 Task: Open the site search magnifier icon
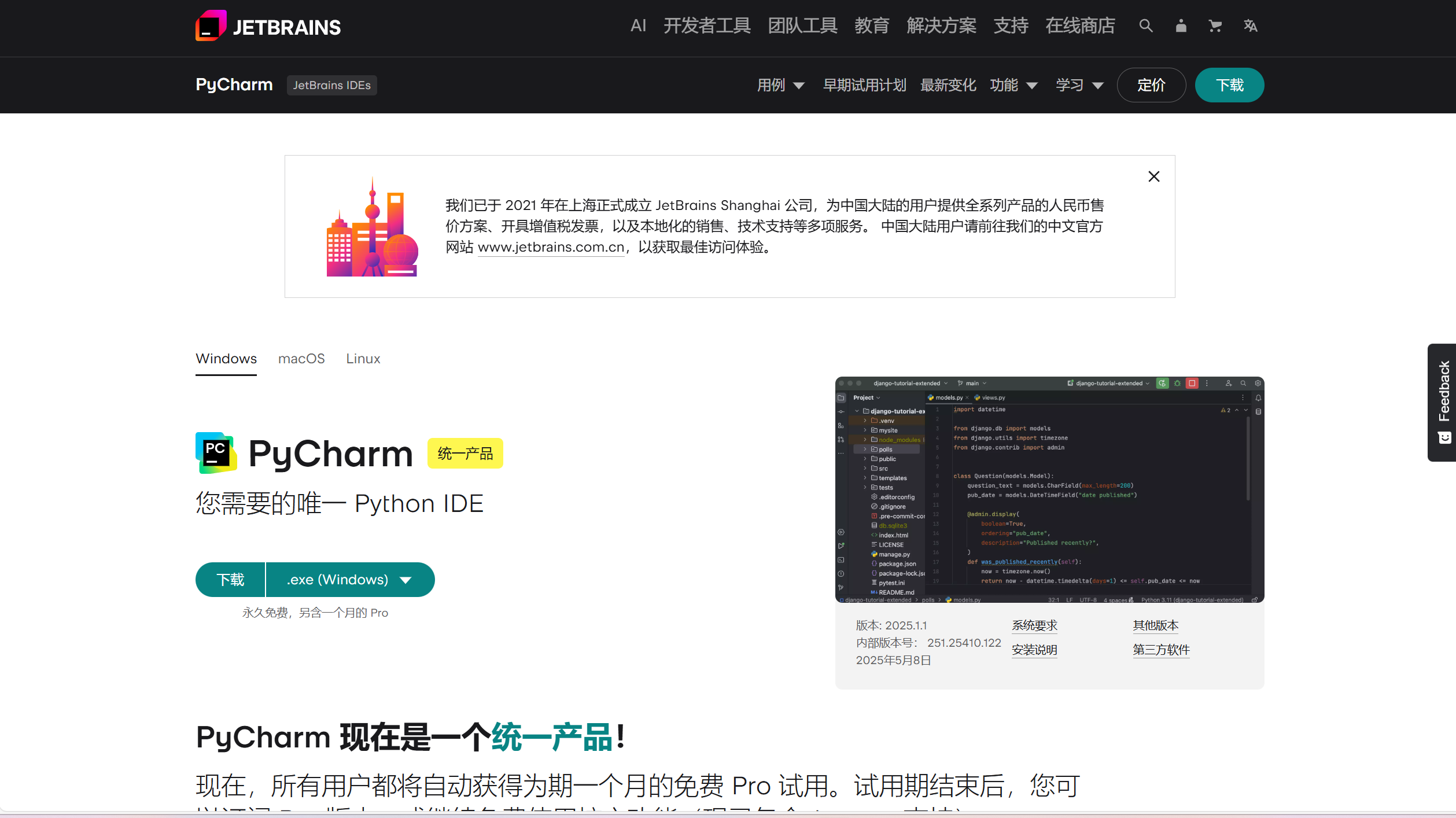pos(1145,26)
